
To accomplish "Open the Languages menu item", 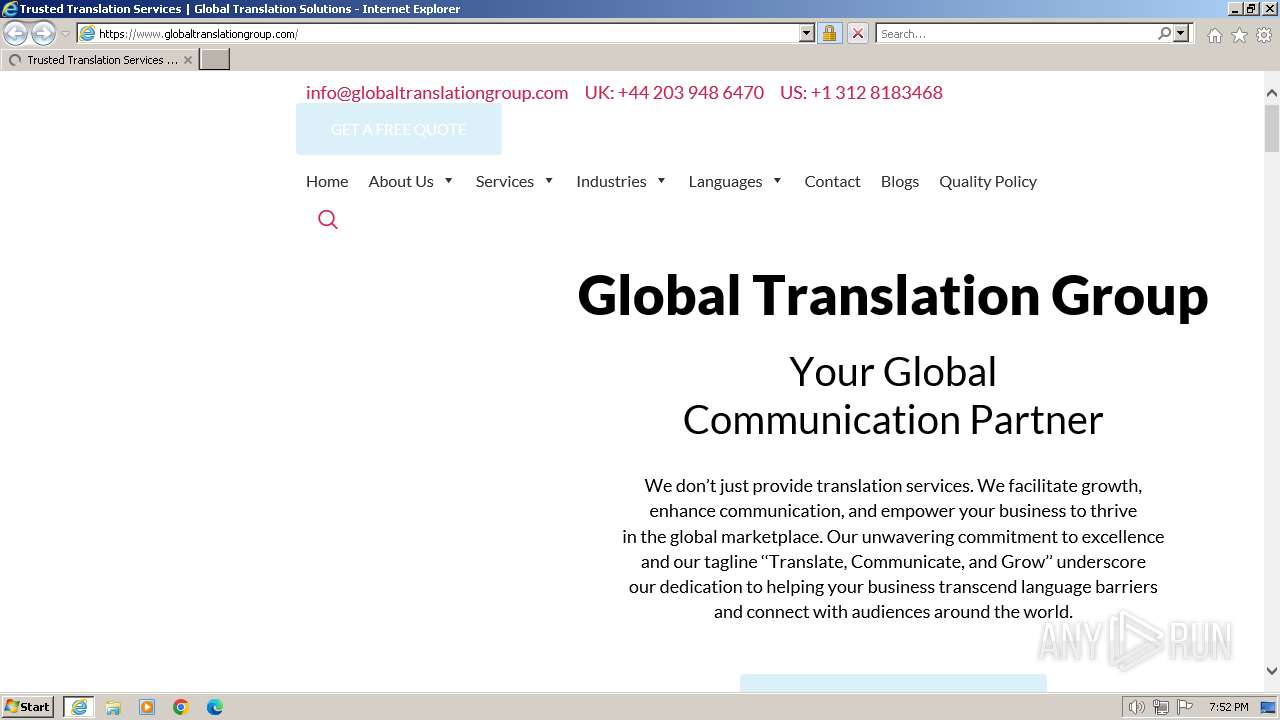I will [725, 181].
